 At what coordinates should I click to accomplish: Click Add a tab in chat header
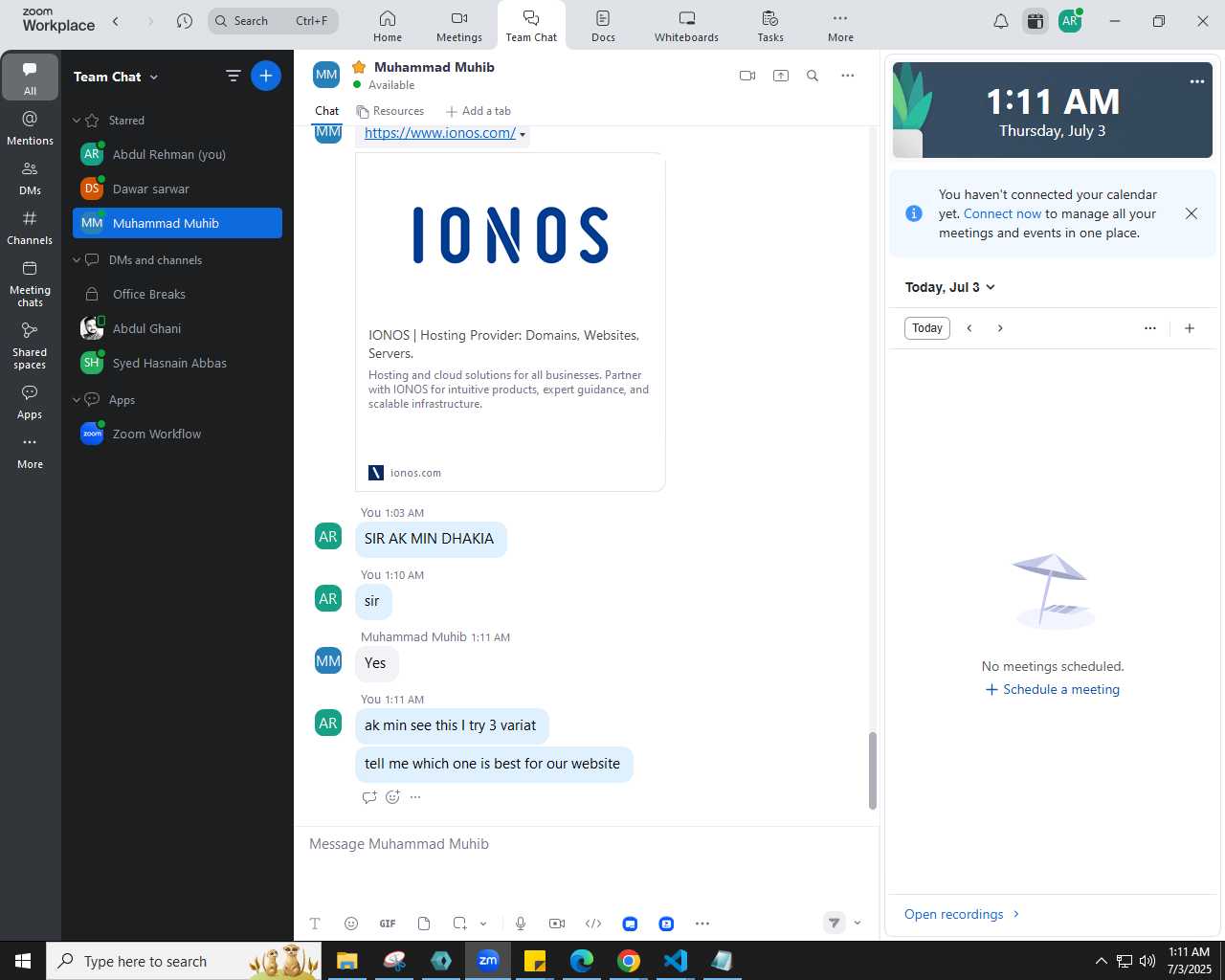pos(479,111)
